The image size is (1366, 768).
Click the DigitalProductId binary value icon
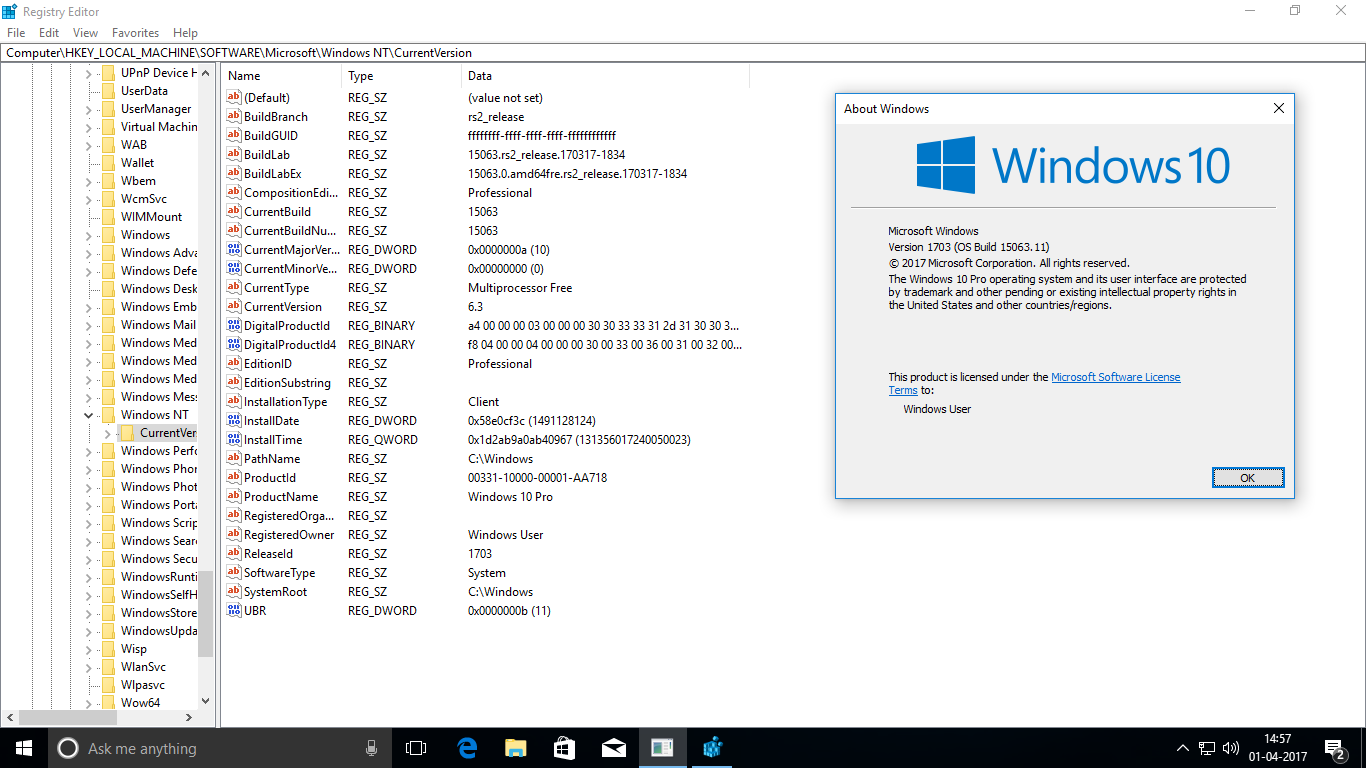[235, 326]
